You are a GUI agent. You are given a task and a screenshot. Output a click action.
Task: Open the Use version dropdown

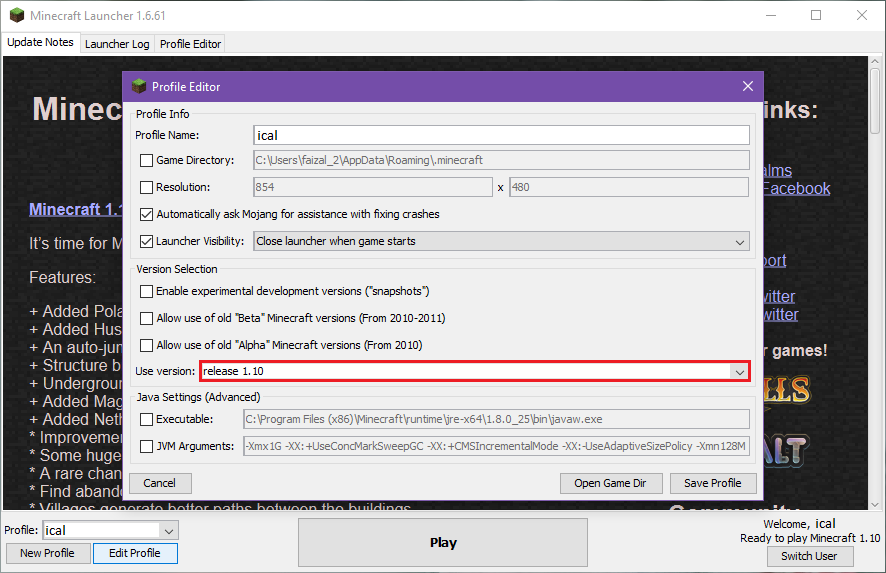click(x=475, y=371)
